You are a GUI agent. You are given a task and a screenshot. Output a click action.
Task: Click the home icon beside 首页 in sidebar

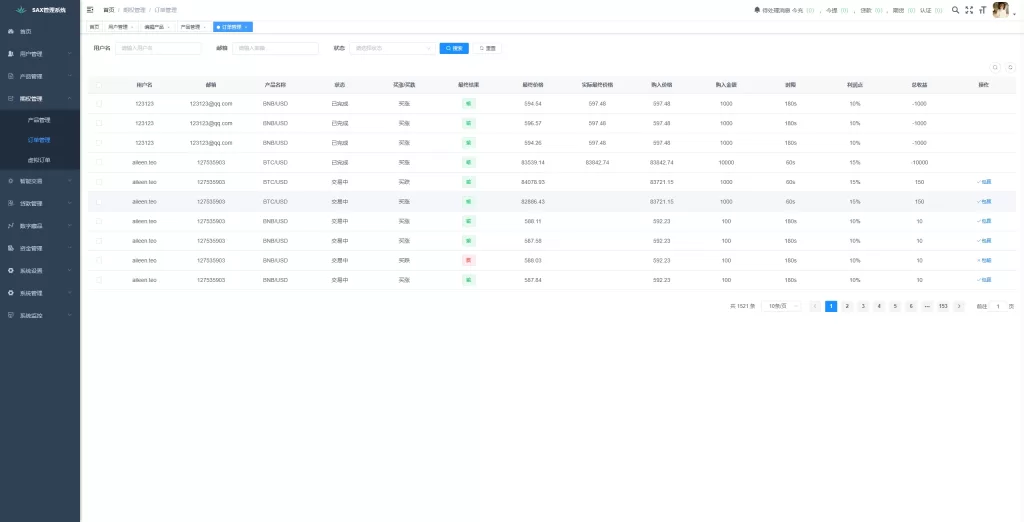(x=10, y=31)
